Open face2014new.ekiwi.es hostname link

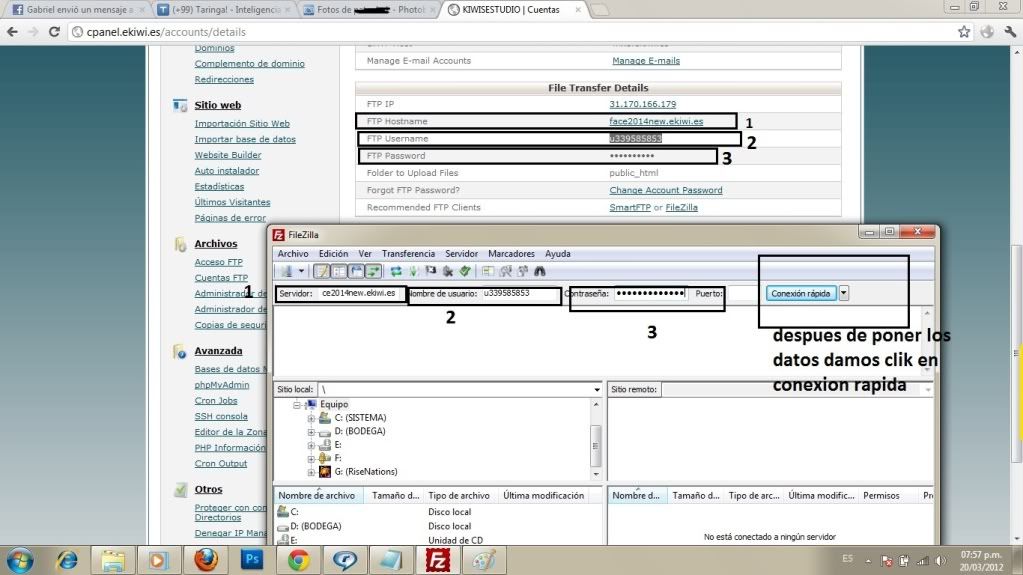pos(656,121)
